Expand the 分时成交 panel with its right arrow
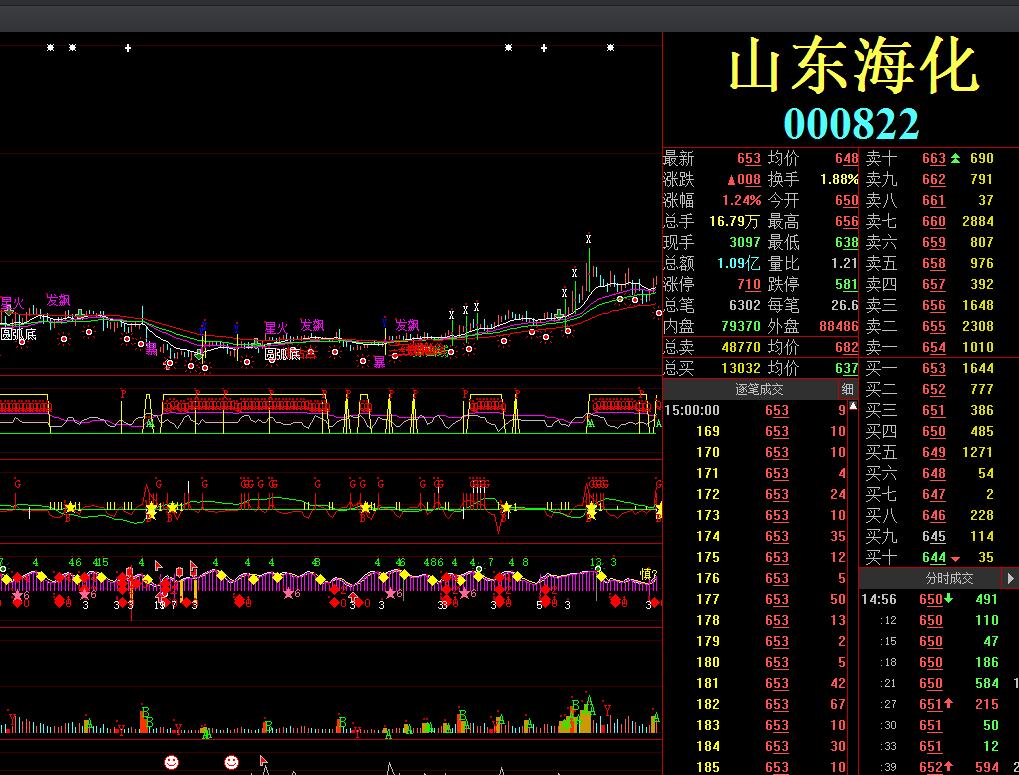The width and height of the screenshot is (1019, 775). [x=1011, y=578]
